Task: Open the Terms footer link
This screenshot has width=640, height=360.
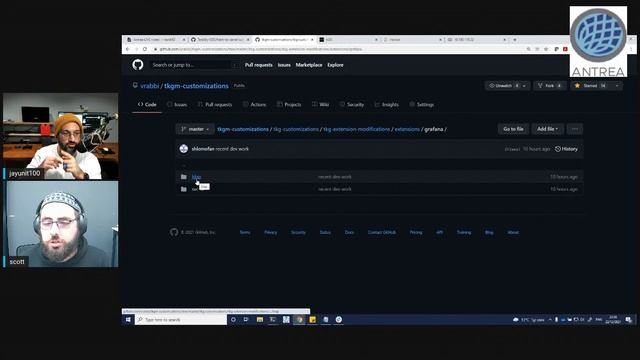Action: [x=245, y=232]
